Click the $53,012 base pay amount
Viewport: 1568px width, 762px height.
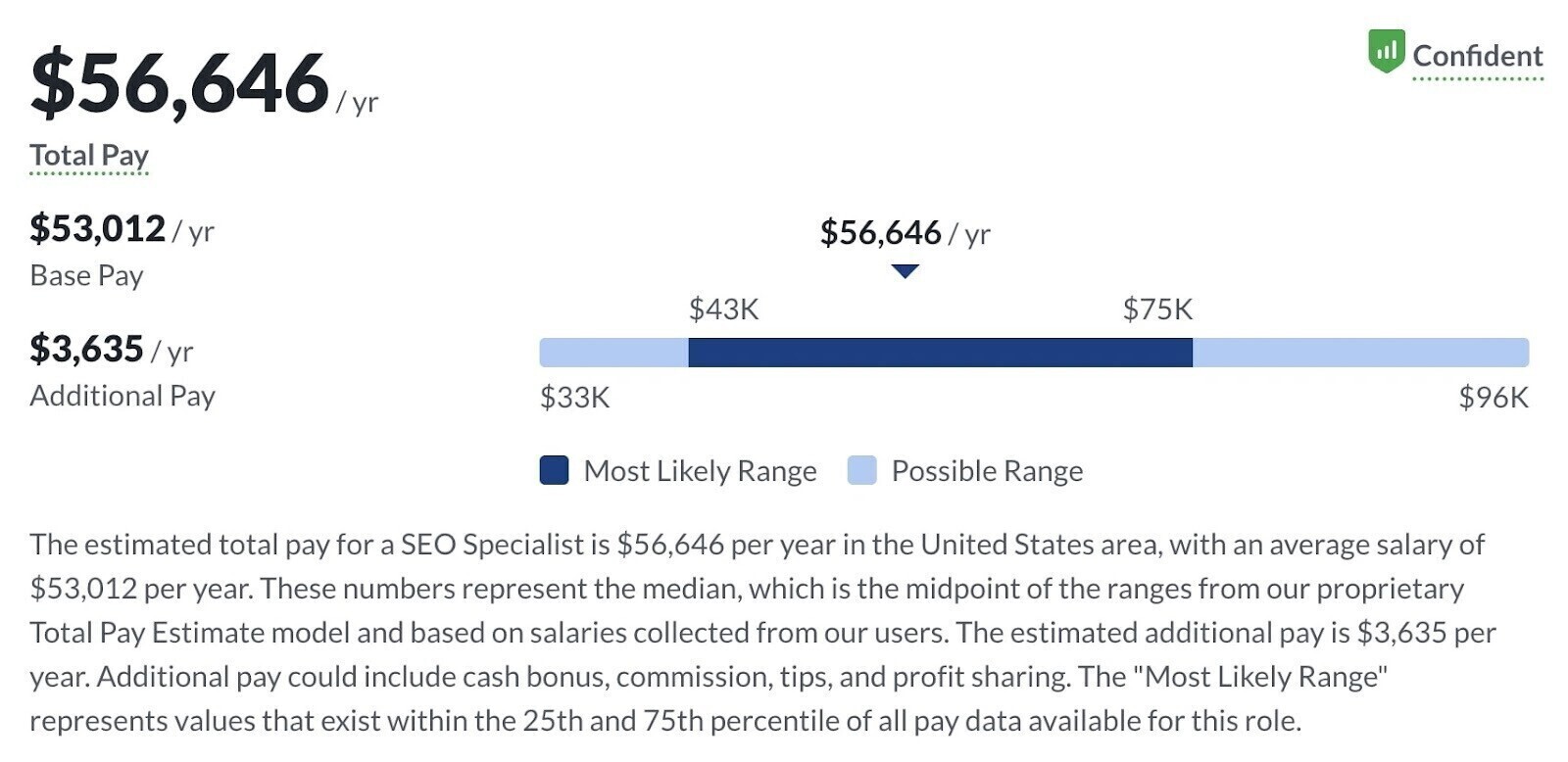pos(97,229)
